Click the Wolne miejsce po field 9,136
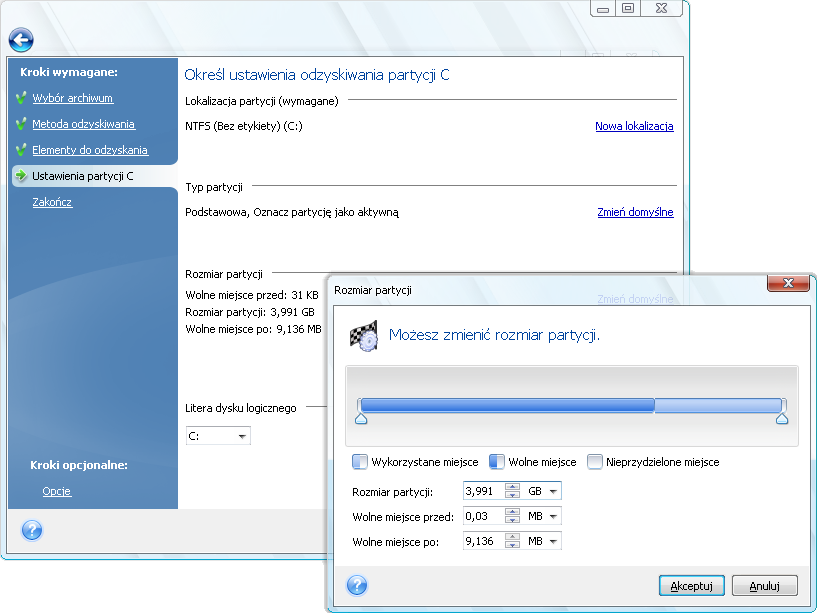 tap(484, 541)
